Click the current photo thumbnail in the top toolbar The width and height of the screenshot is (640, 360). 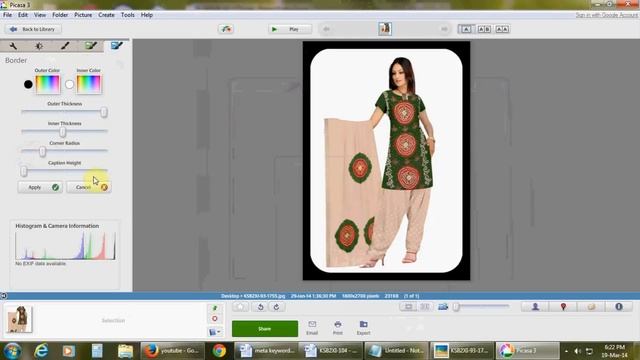(x=385, y=29)
